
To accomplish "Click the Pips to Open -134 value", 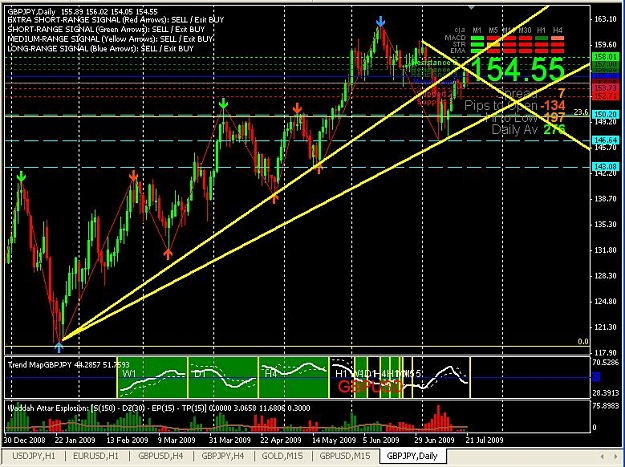I will pos(552,106).
